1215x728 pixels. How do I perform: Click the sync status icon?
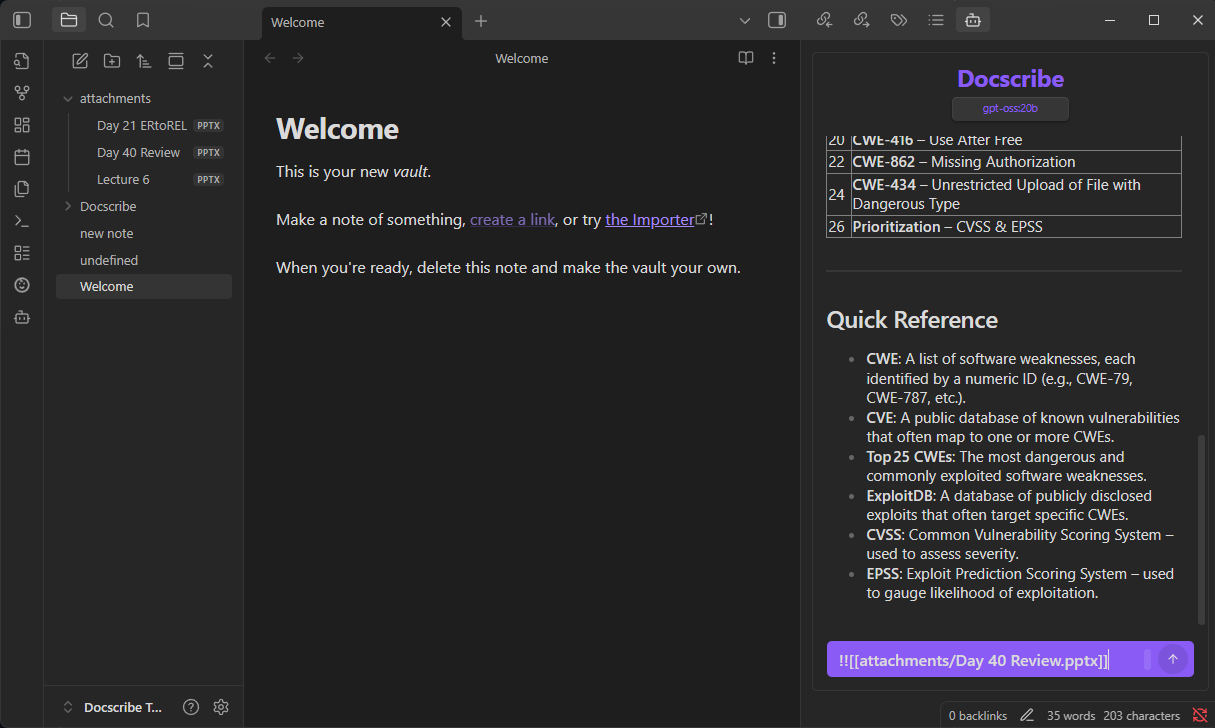(1200, 715)
